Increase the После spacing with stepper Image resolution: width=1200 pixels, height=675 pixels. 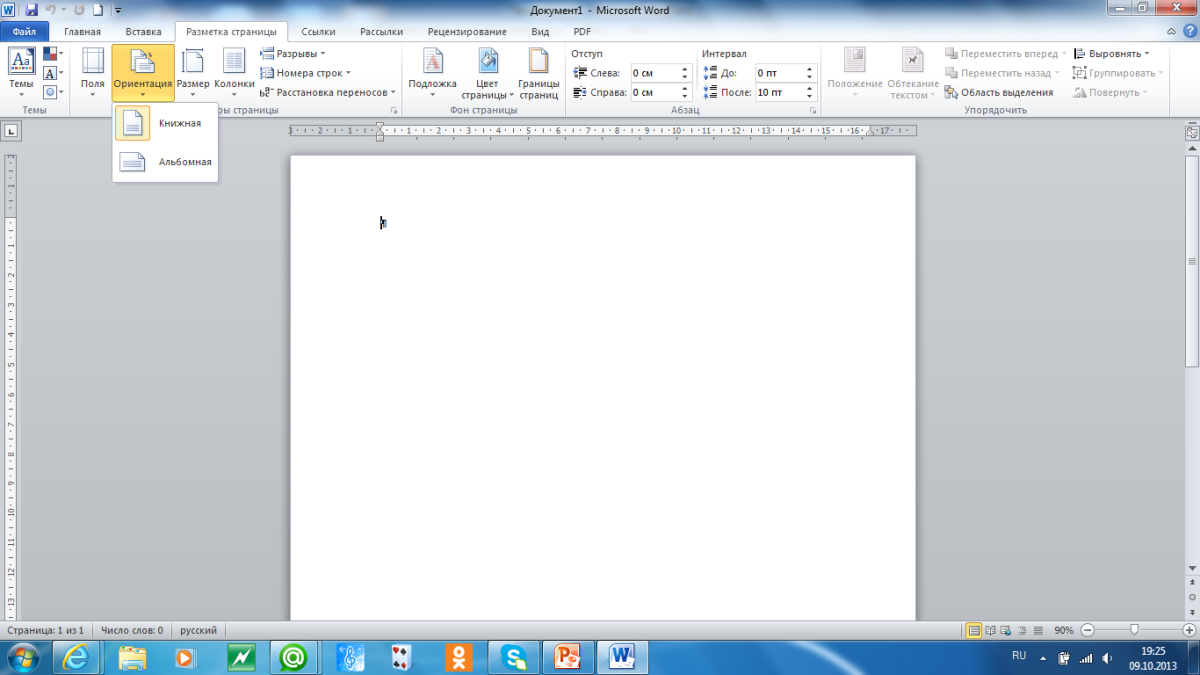pyautogui.click(x=811, y=88)
